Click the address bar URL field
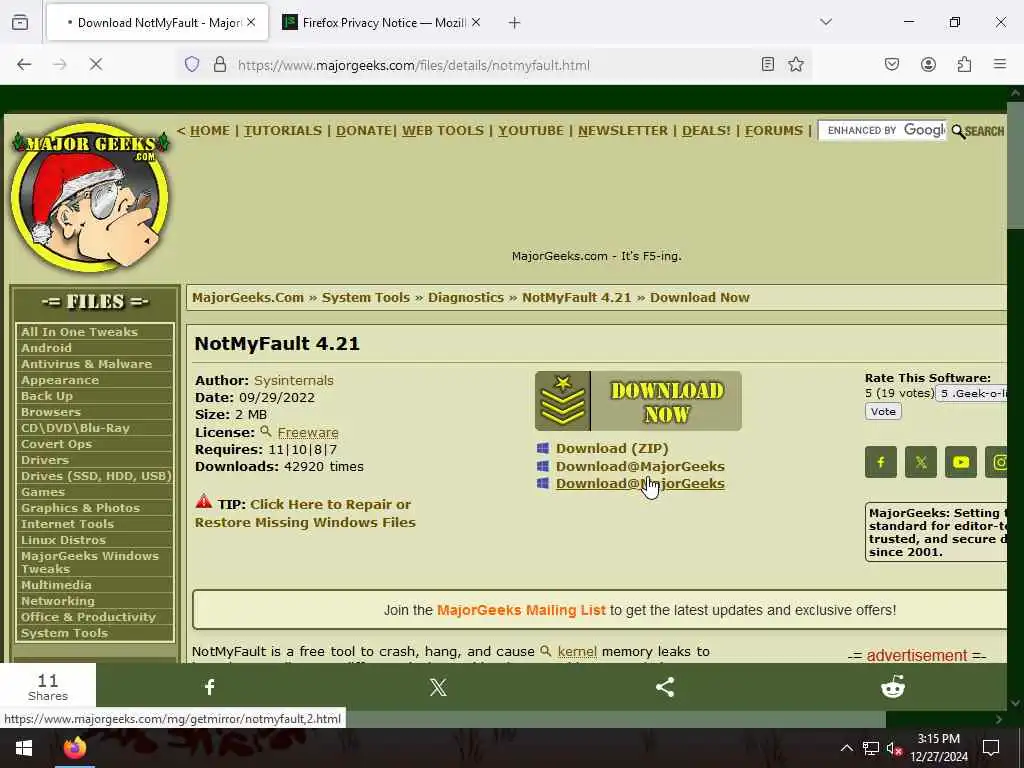 coord(496,65)
